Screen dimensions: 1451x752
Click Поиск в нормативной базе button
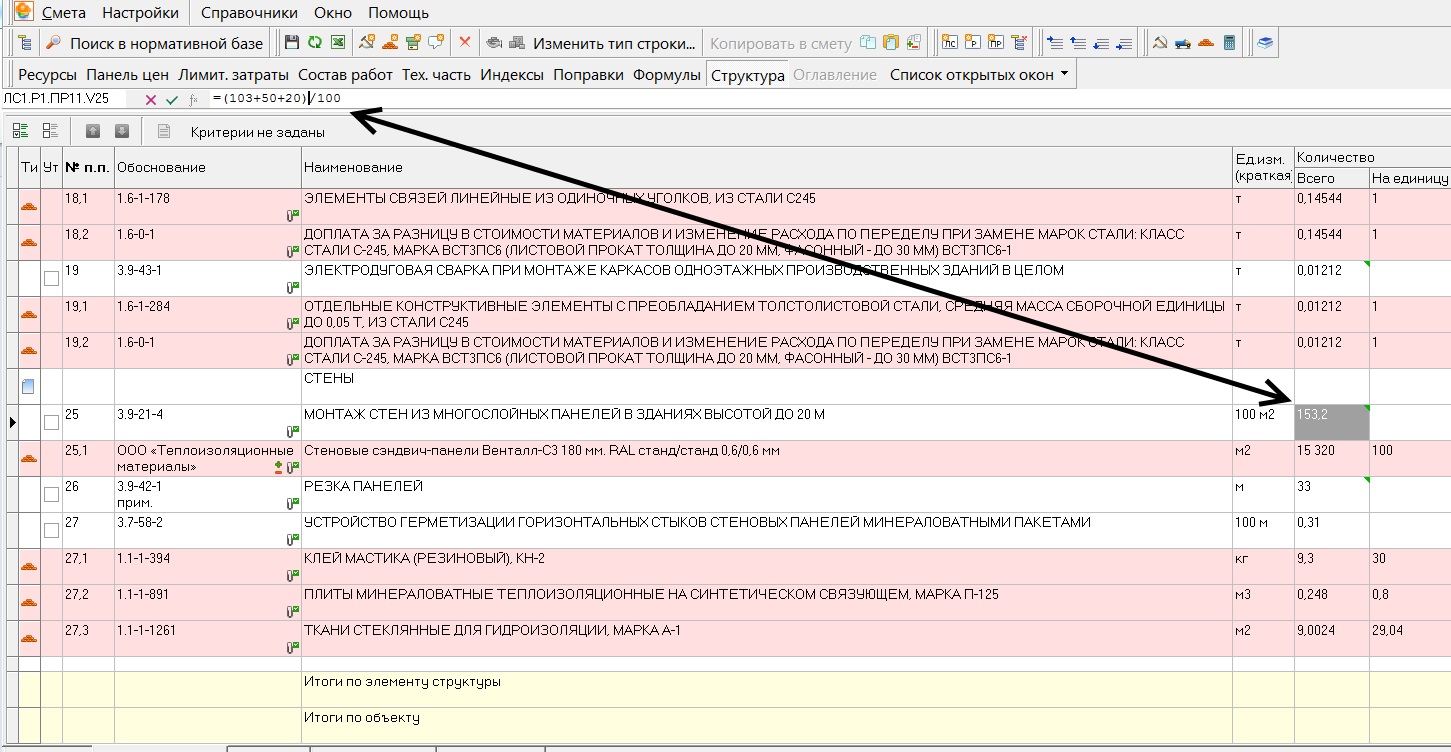(x=155, y=43)
